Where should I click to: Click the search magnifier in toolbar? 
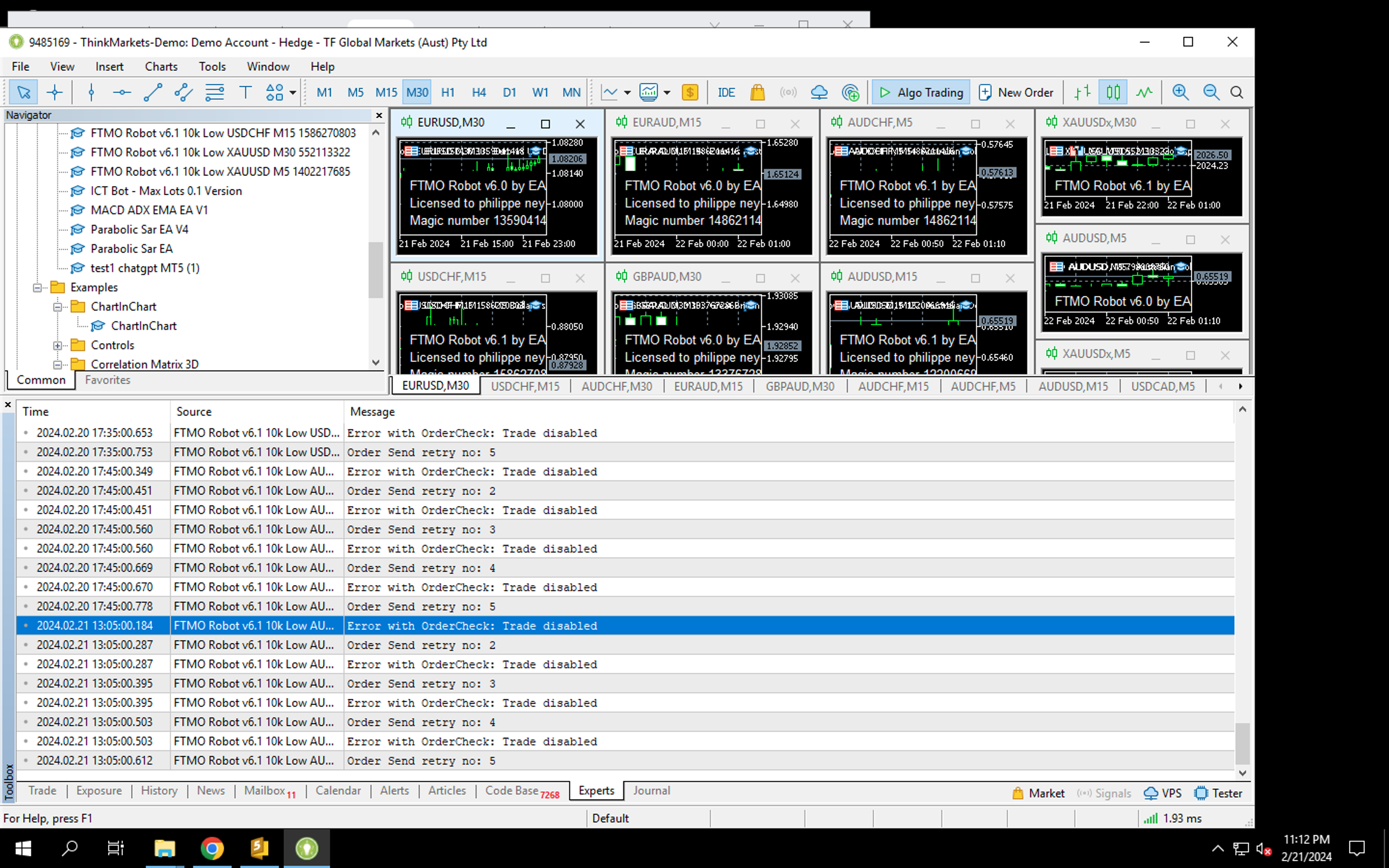tap(1237, 93)
